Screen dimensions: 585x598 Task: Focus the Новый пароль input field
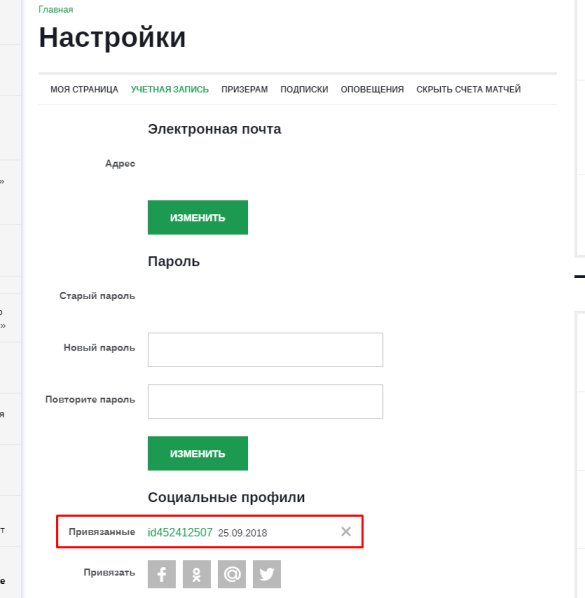pyautogui.click(x=265, y=350)
